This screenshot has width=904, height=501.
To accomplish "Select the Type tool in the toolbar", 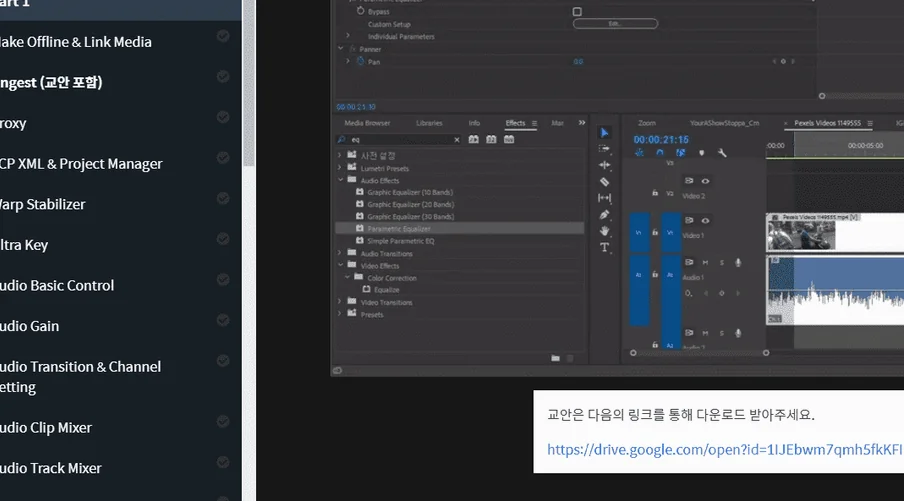I will click(x=605, y=247).
